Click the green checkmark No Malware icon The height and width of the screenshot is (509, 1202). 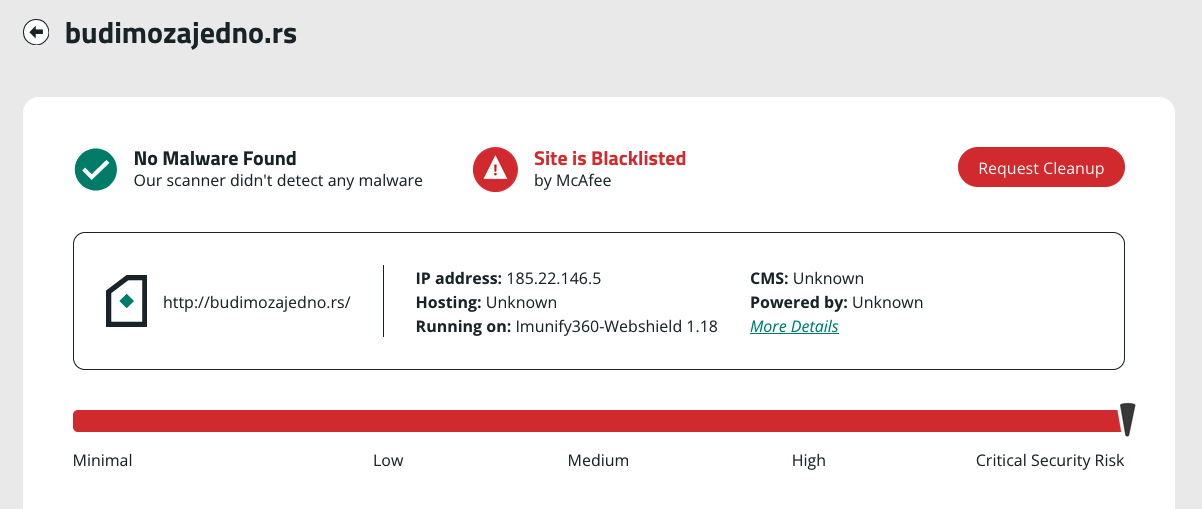[96, 169]
